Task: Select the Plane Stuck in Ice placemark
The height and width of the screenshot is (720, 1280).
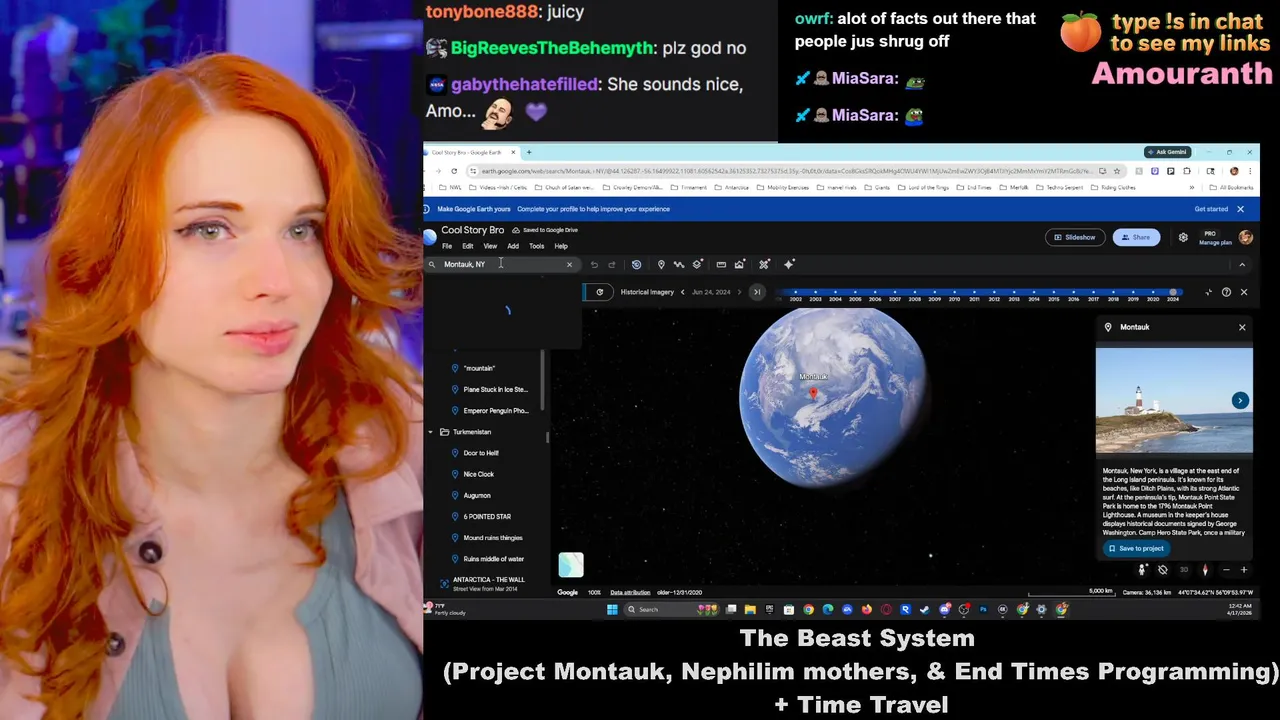Action: point(495,389)
